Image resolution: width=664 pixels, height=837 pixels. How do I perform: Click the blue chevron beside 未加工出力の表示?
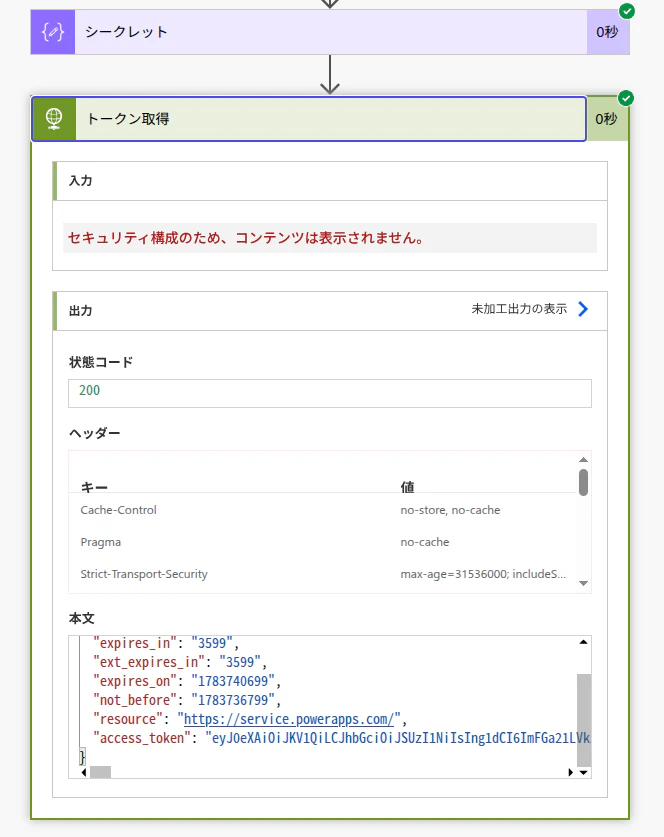[583, 309]
